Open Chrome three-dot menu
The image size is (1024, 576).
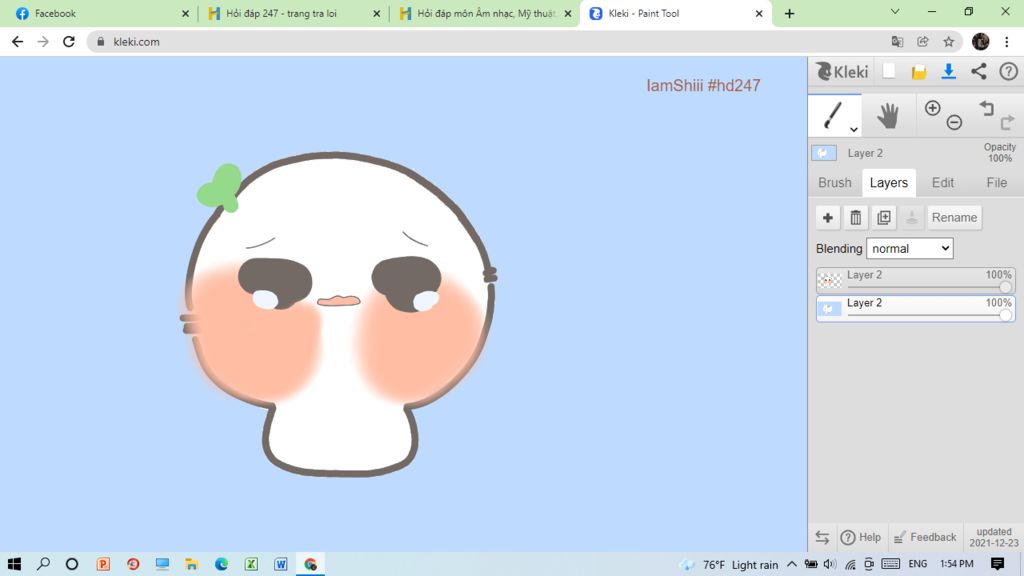(1006, 42)
